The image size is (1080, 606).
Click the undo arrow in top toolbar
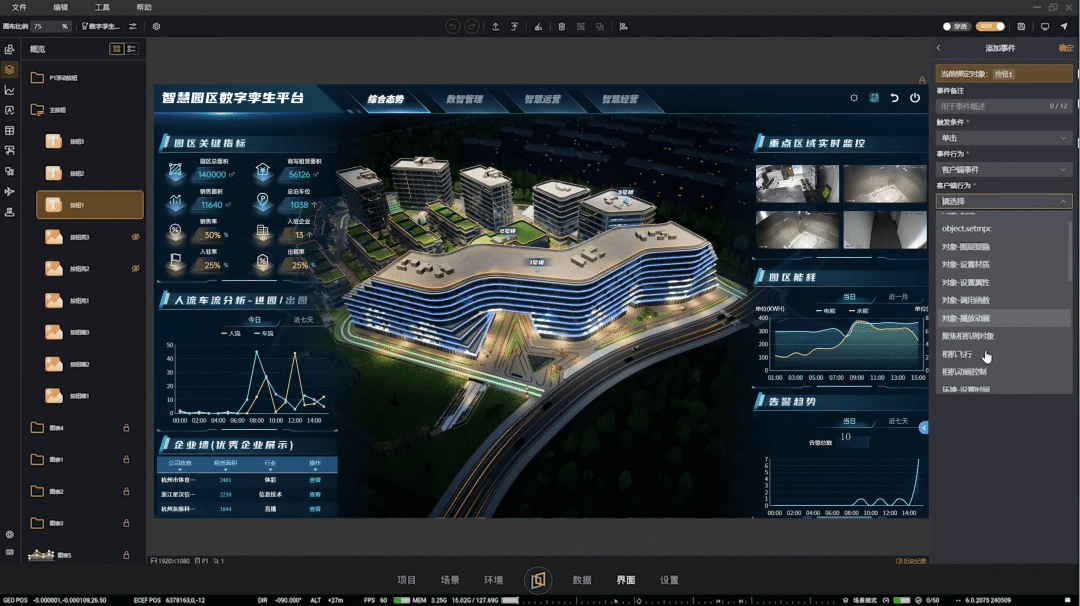coord(452,26)
